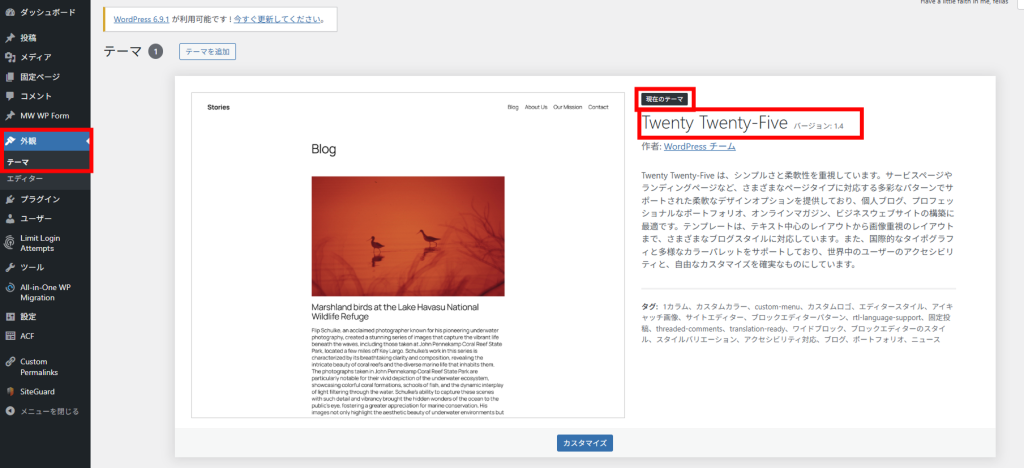This screenshot has height=468, width=1024.
Task: Click the タグ: label in theme details
Action: pos(650,306)
